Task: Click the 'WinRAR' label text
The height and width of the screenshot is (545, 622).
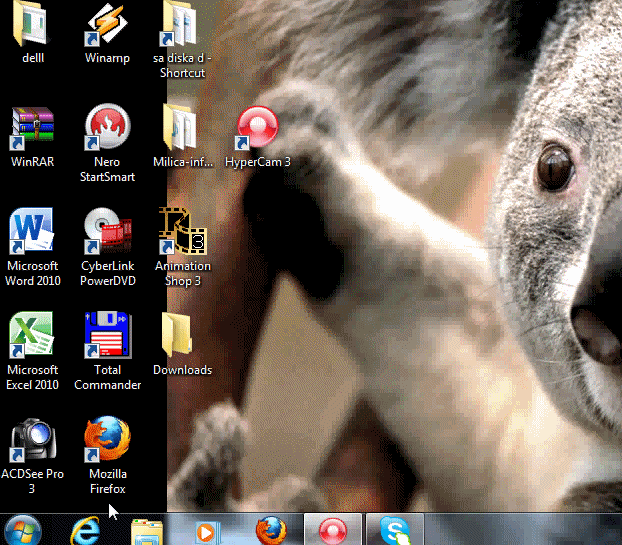Action: (x=33, y=162)
